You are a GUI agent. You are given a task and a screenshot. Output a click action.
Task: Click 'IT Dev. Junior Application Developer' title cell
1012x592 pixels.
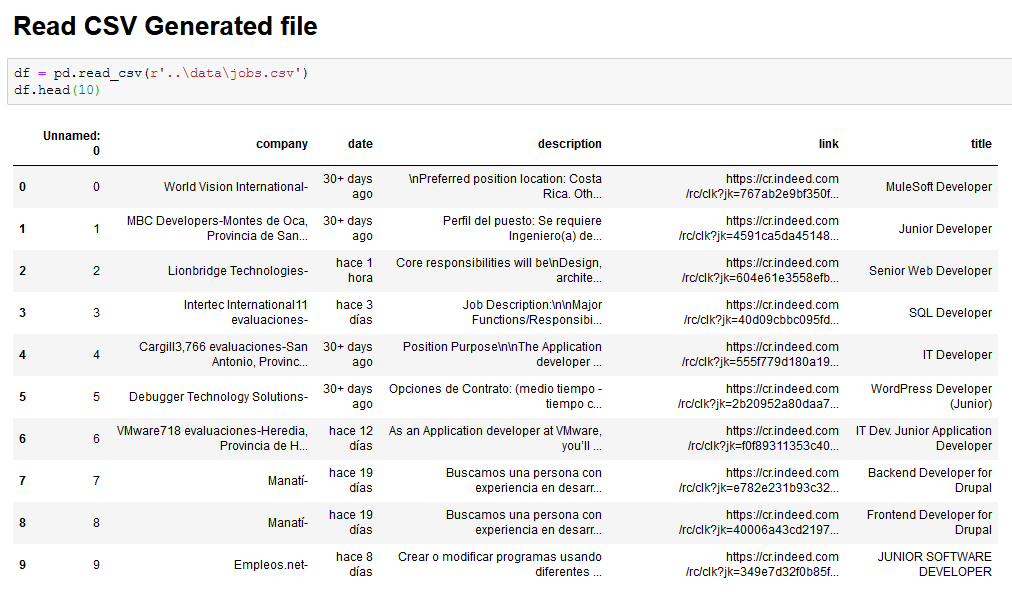[x=924, y=438]
